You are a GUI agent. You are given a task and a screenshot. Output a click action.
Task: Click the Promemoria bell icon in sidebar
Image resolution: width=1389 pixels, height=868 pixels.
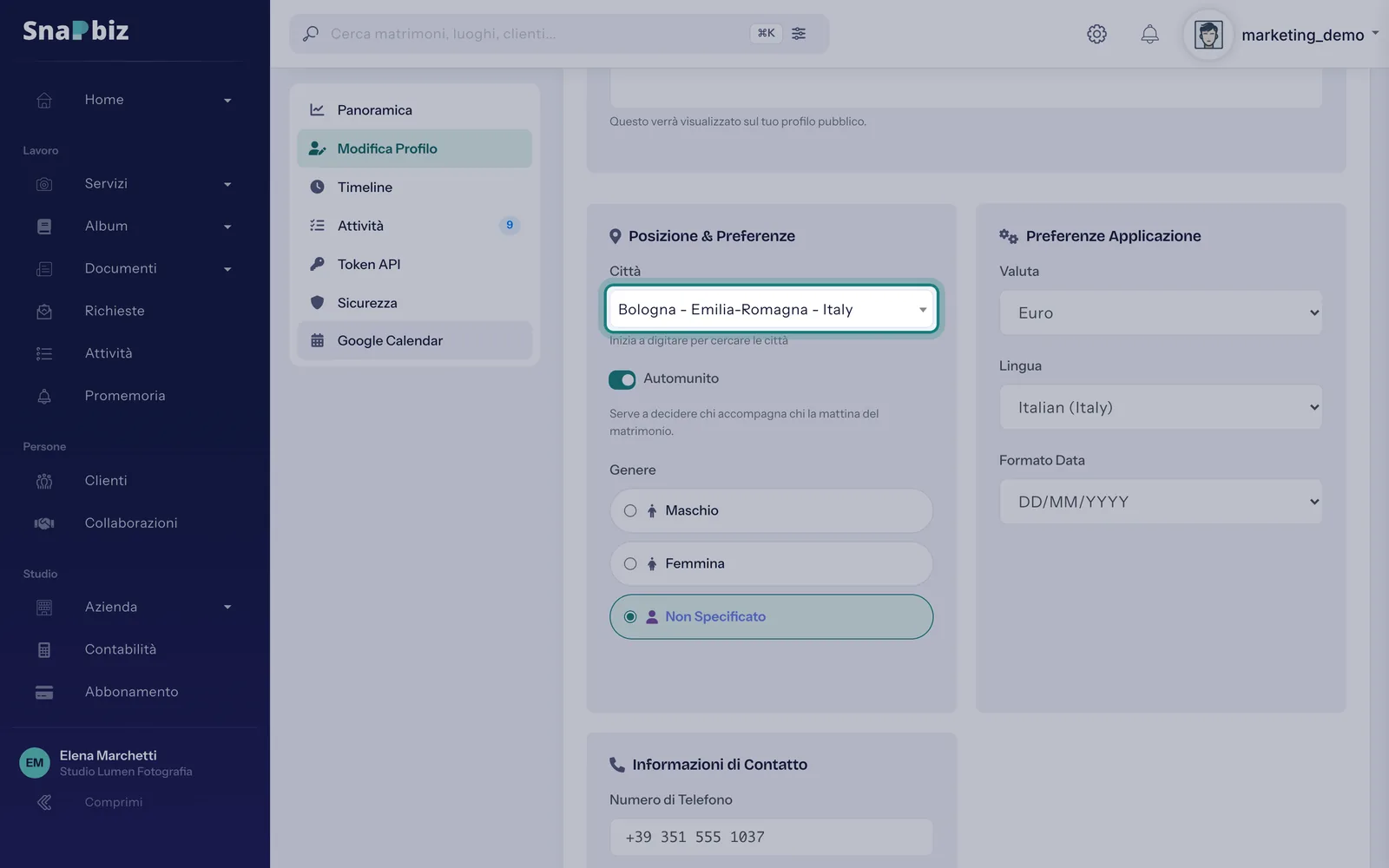[x=44, y=396]
